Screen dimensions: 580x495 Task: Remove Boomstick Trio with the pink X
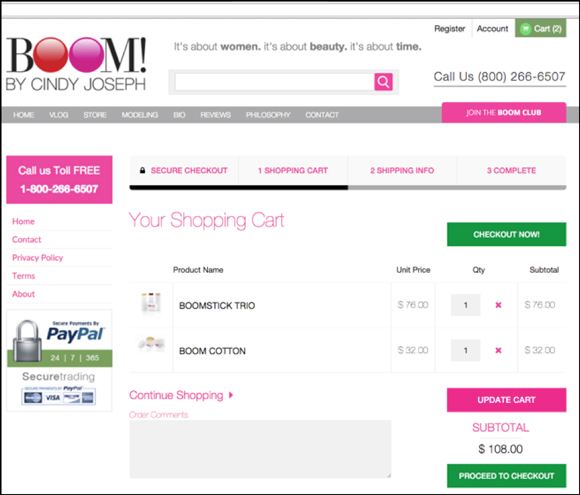coord(498,305)
